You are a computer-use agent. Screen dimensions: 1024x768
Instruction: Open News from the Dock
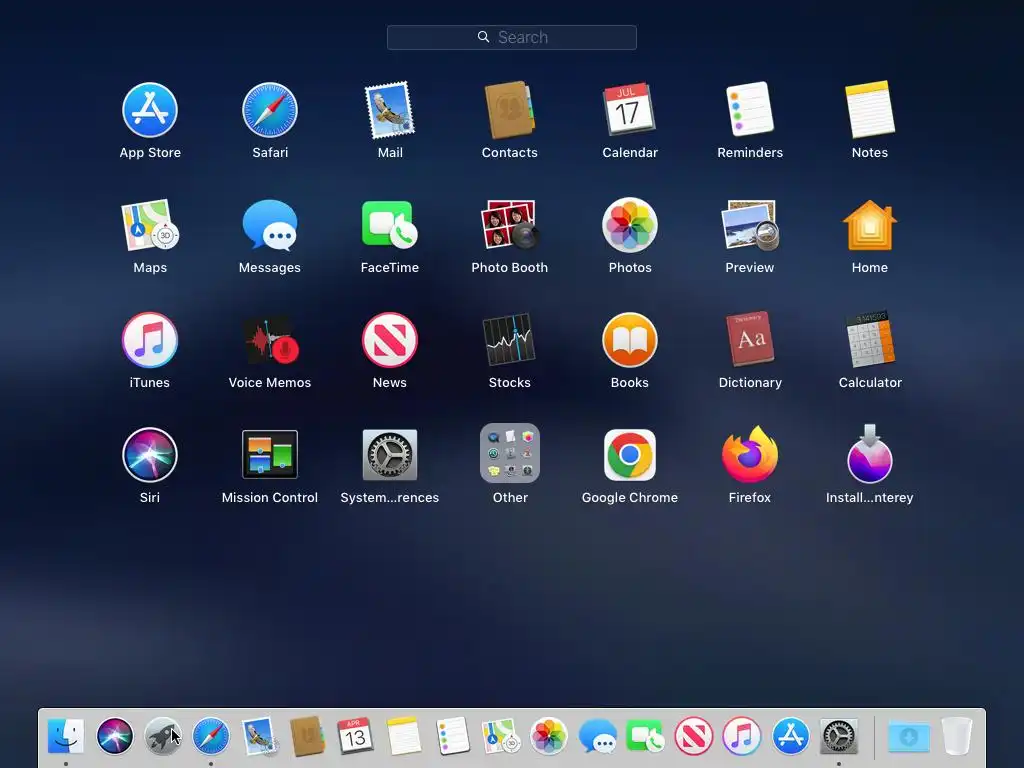click(694, 736)
